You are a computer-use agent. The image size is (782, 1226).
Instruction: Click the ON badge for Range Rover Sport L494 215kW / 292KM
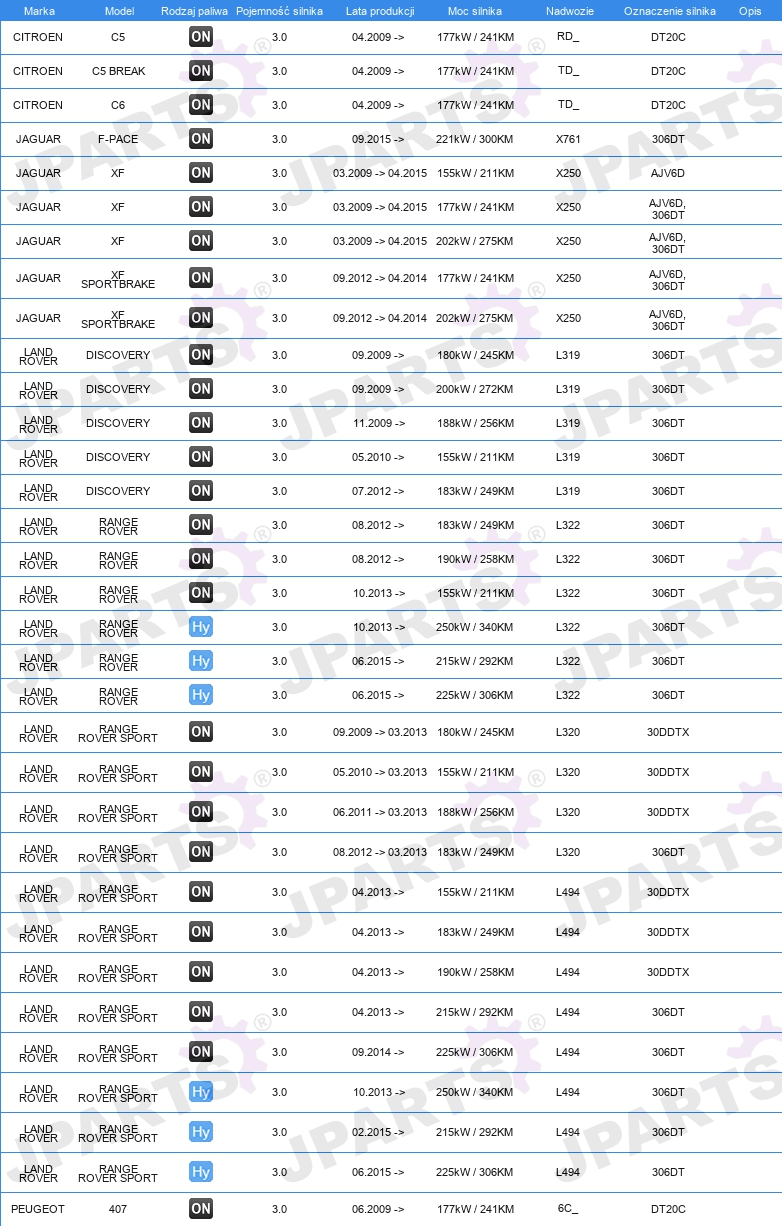201,1012
